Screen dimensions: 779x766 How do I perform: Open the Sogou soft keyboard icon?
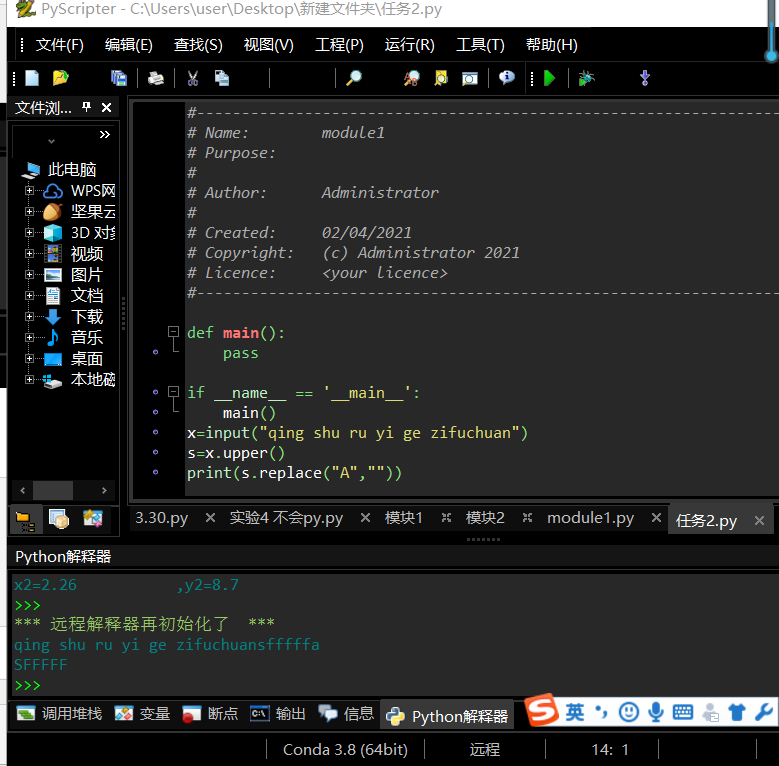coord(683,712)
